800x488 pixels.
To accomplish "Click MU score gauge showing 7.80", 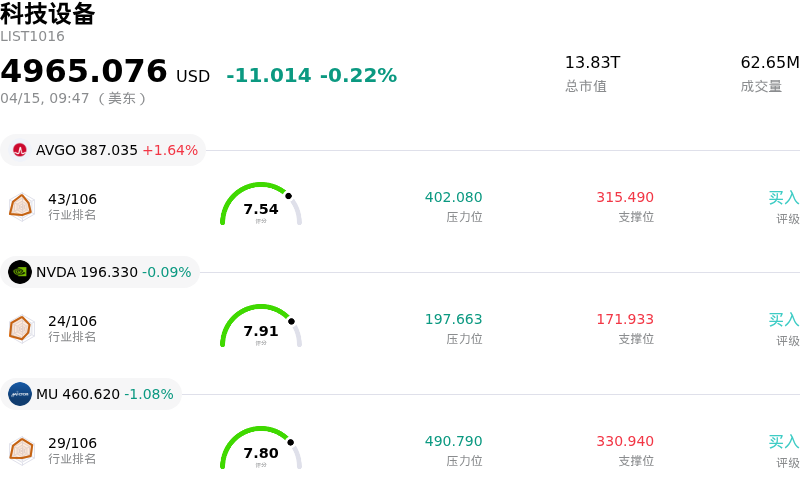I will pyautogui.click(x=261, y=450).
